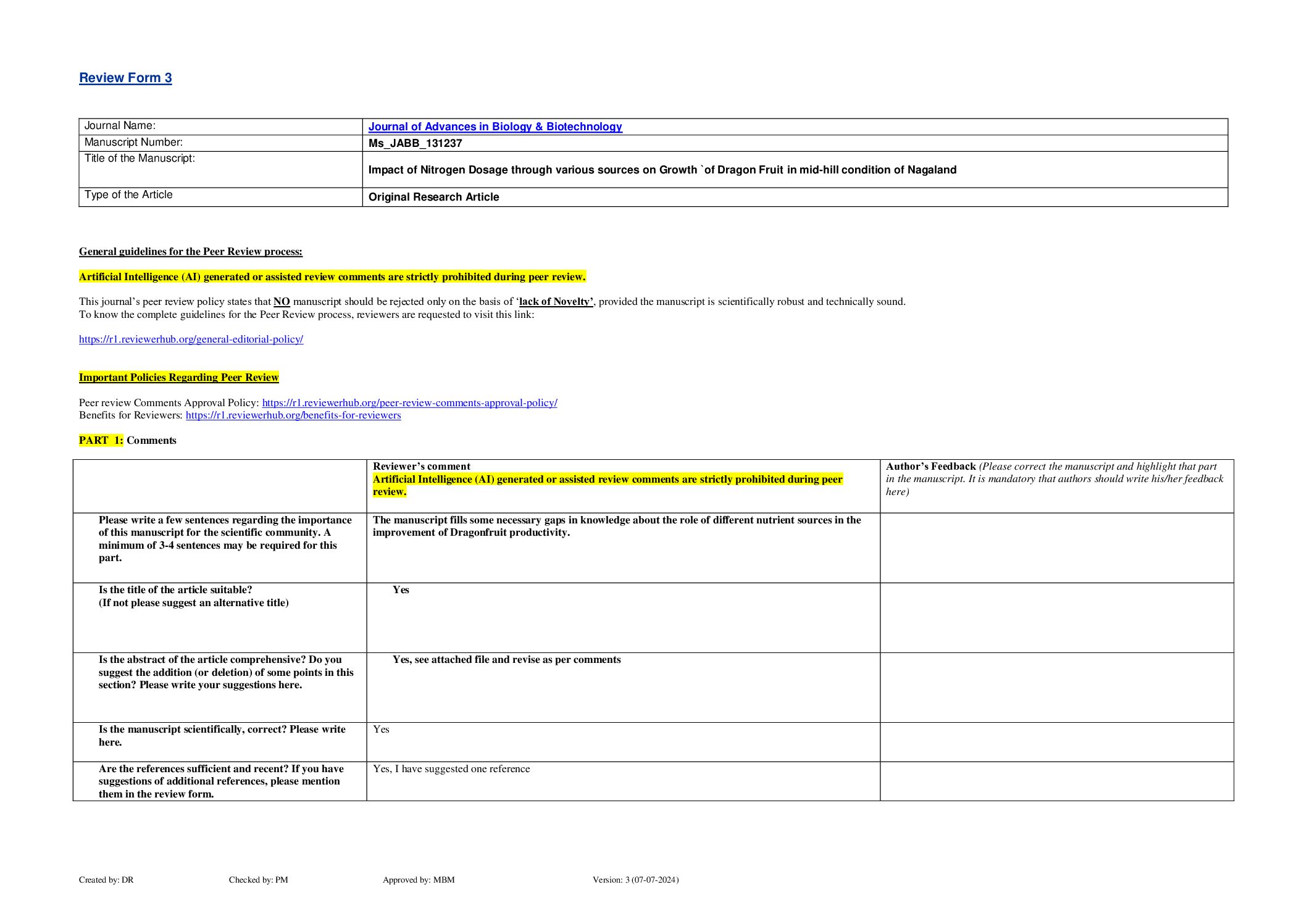Viewport: 1307px width, 924px height.
Task: Click the Author's Feedback cell for manuscript importance
Action: click(x=1056, y=547)
